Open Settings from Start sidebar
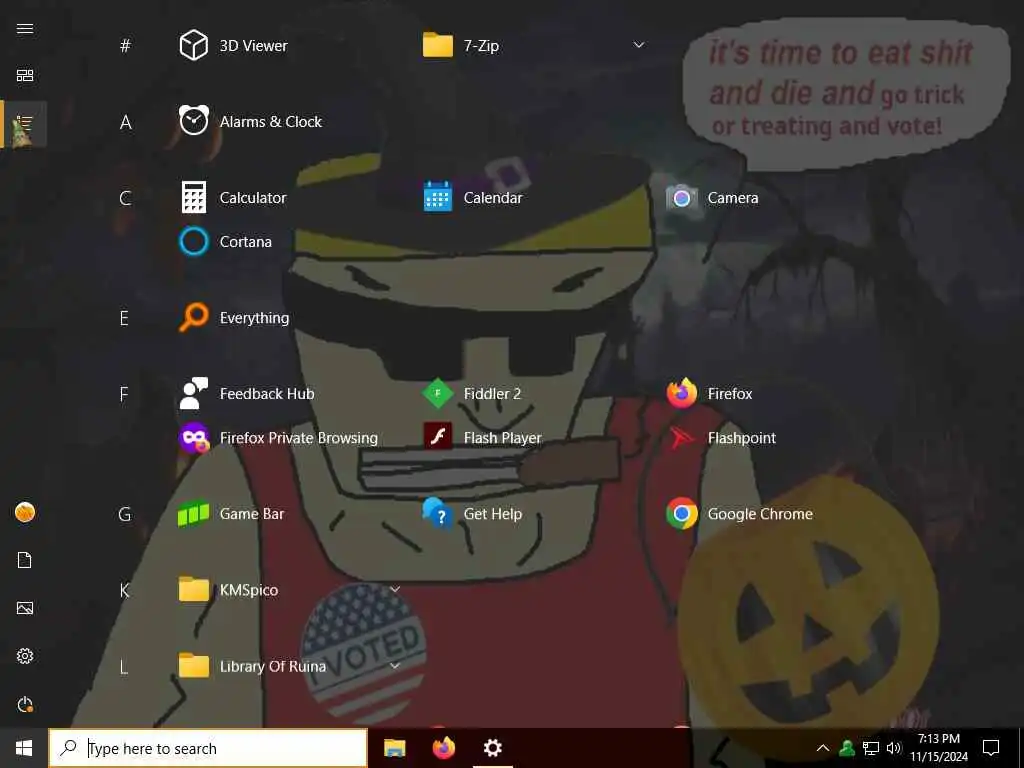 point(25,656)
